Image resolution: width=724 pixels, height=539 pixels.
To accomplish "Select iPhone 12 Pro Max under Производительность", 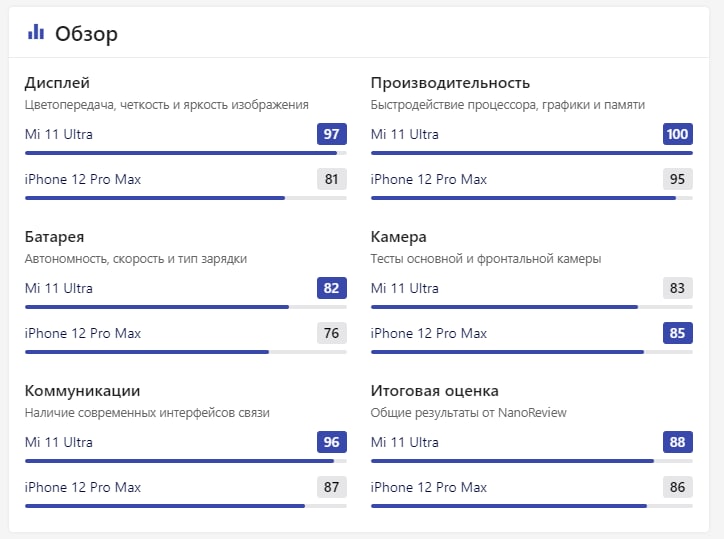I will tap(428, 179).
